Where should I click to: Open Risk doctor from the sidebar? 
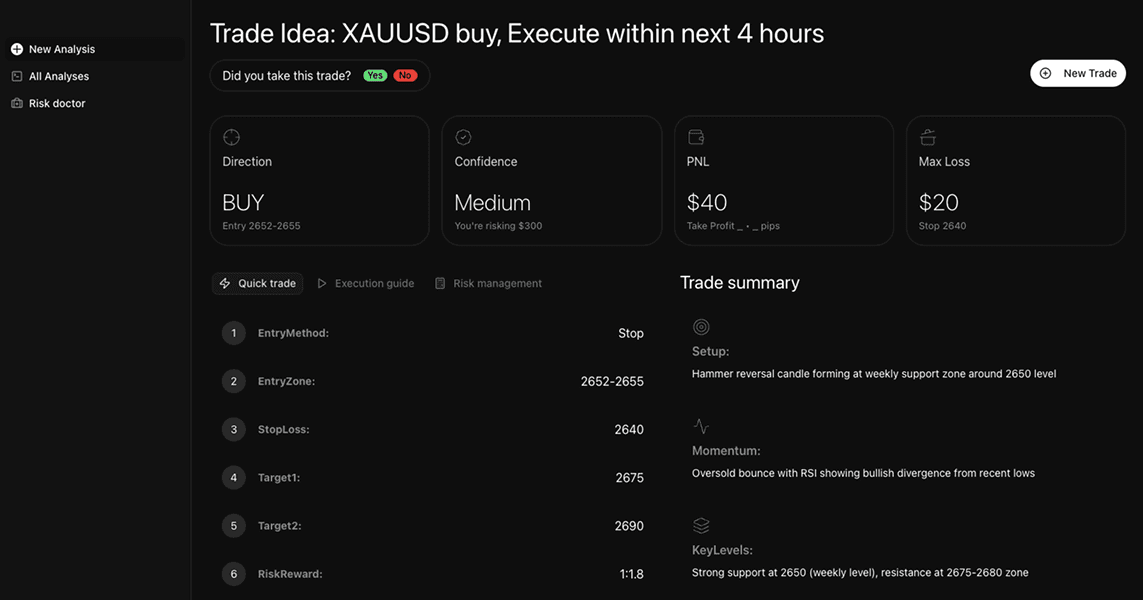(57, 103)
